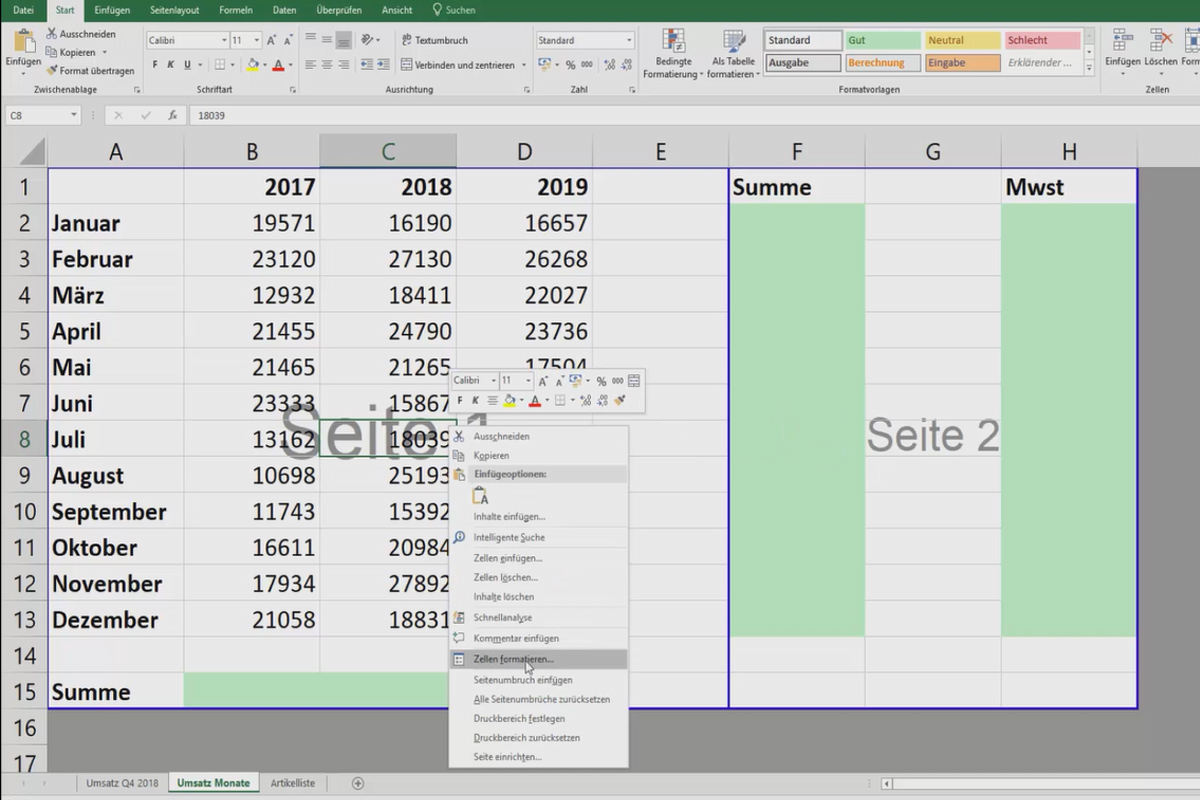
Task: Toggle bold formatting in the mini toolbar
Action: point(460,400)
